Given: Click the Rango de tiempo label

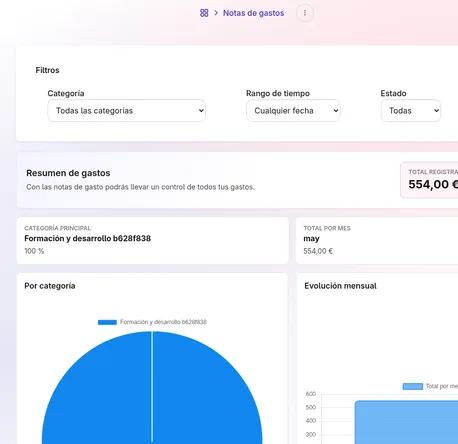Looking at the screenshot, I should tap(278, 93).
